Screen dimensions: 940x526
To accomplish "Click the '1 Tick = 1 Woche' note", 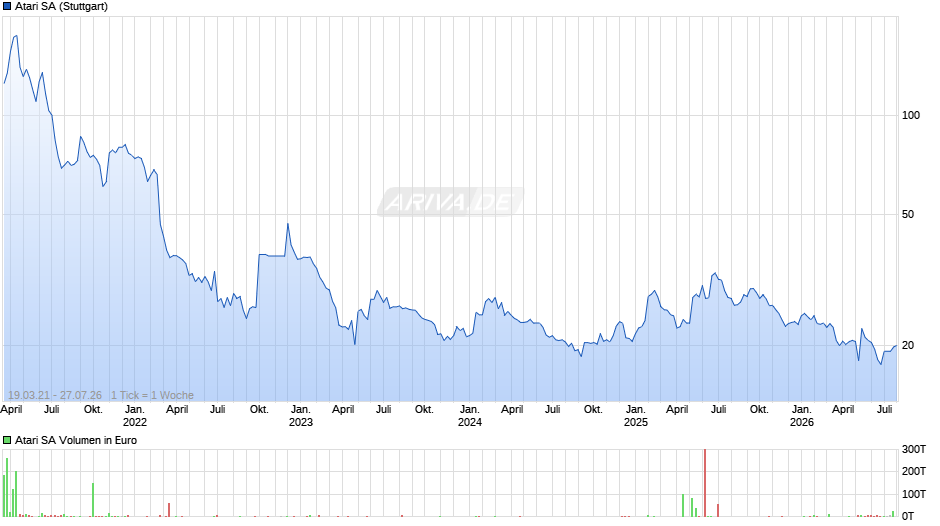I will 152,395.
